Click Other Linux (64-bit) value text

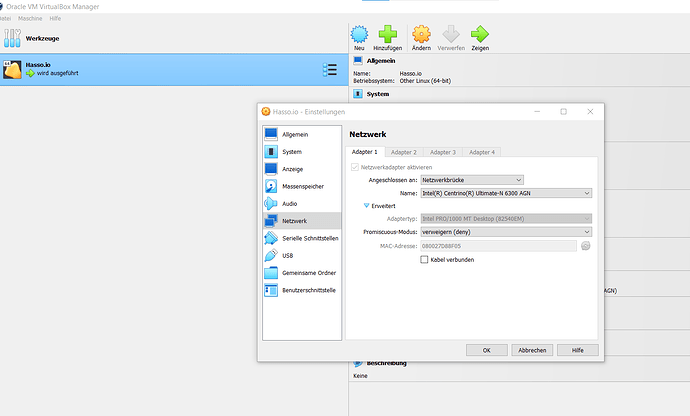425,81
